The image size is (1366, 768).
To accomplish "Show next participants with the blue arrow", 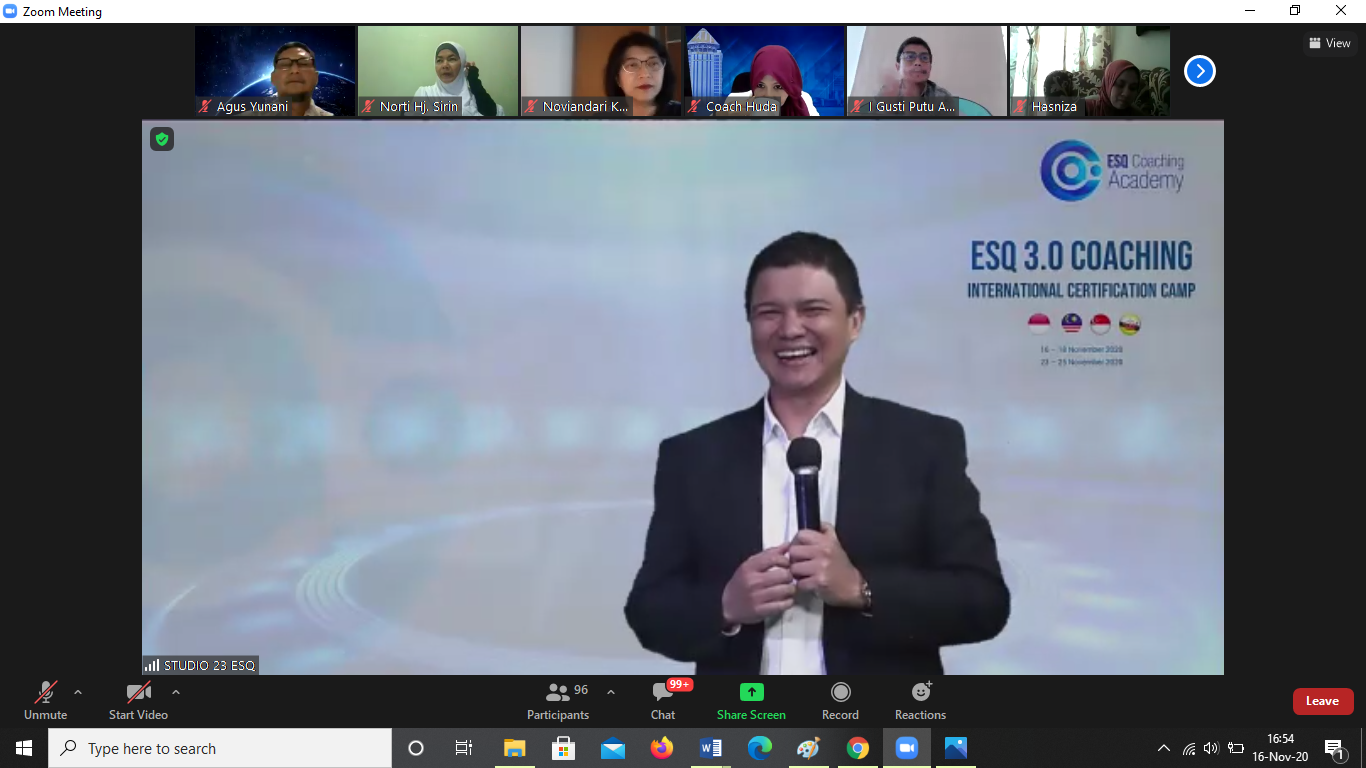I will [x=1199, y=71].
